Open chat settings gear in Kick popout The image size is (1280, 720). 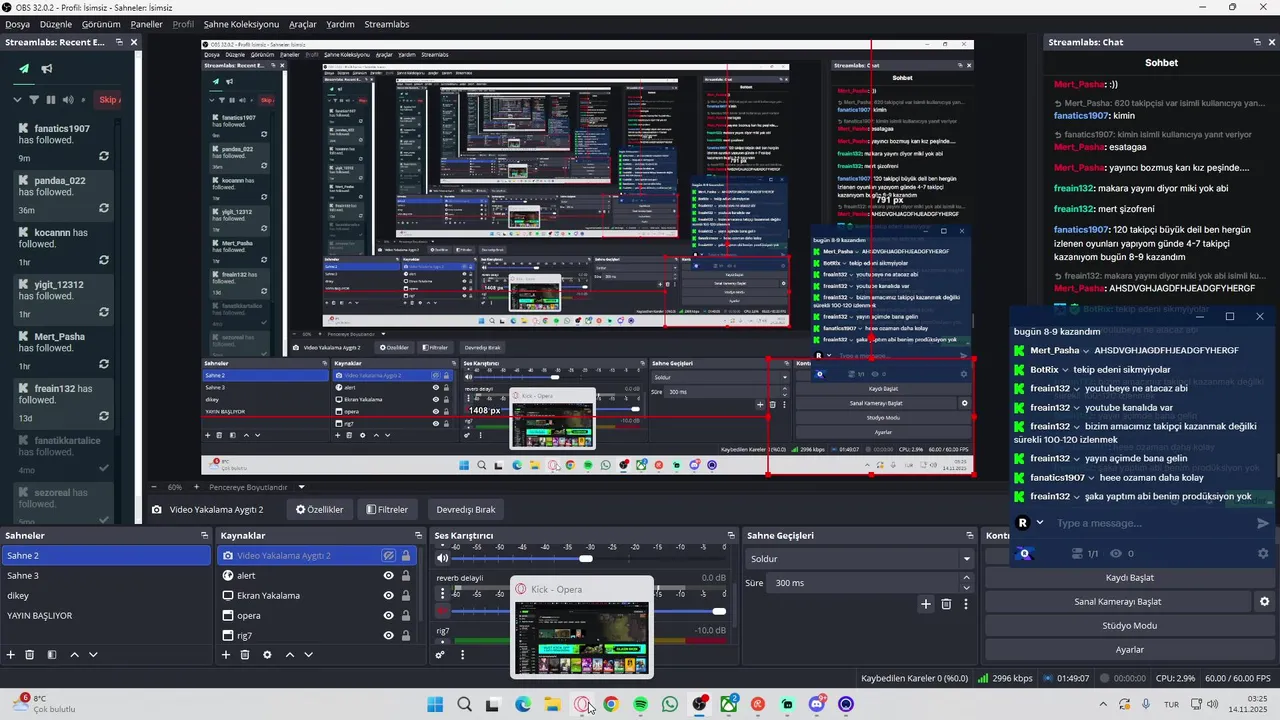click(x=1263, y=553)
